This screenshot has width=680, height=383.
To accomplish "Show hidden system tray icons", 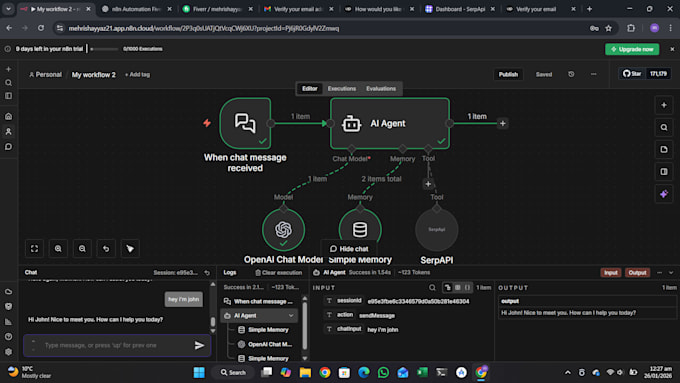I will (567, 372).
